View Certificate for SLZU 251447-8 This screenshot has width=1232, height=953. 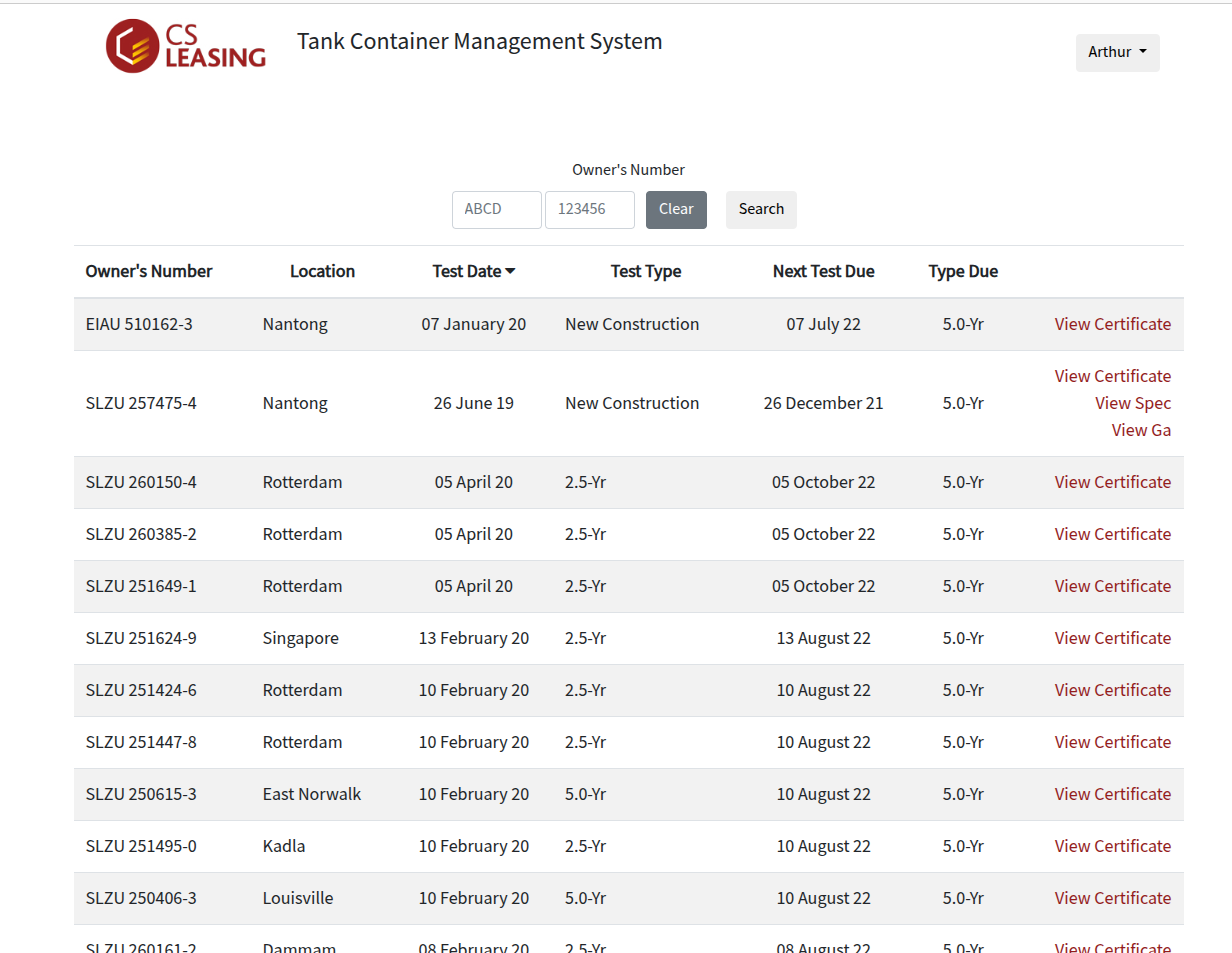point(1112,742)
